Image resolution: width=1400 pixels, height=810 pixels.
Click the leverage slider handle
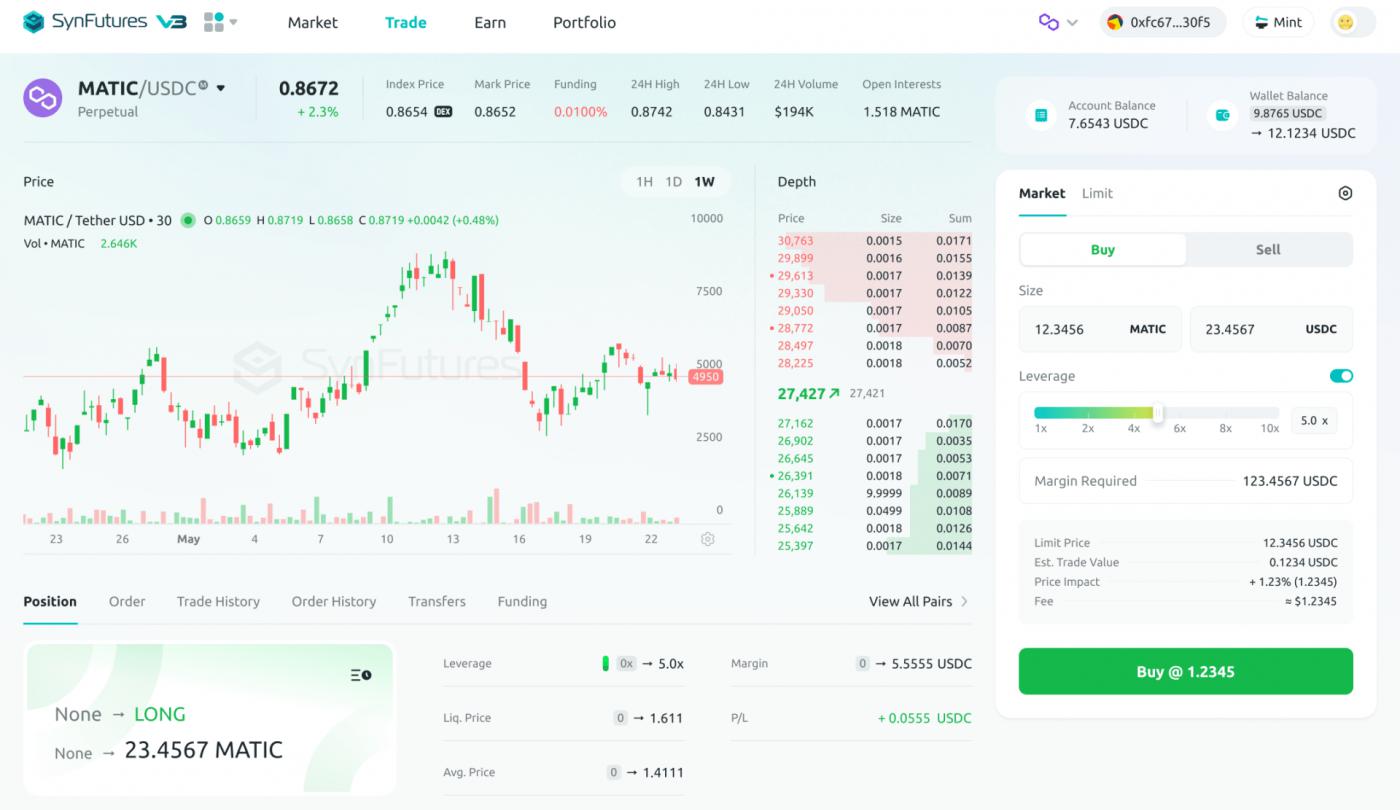click(1158, 413)
